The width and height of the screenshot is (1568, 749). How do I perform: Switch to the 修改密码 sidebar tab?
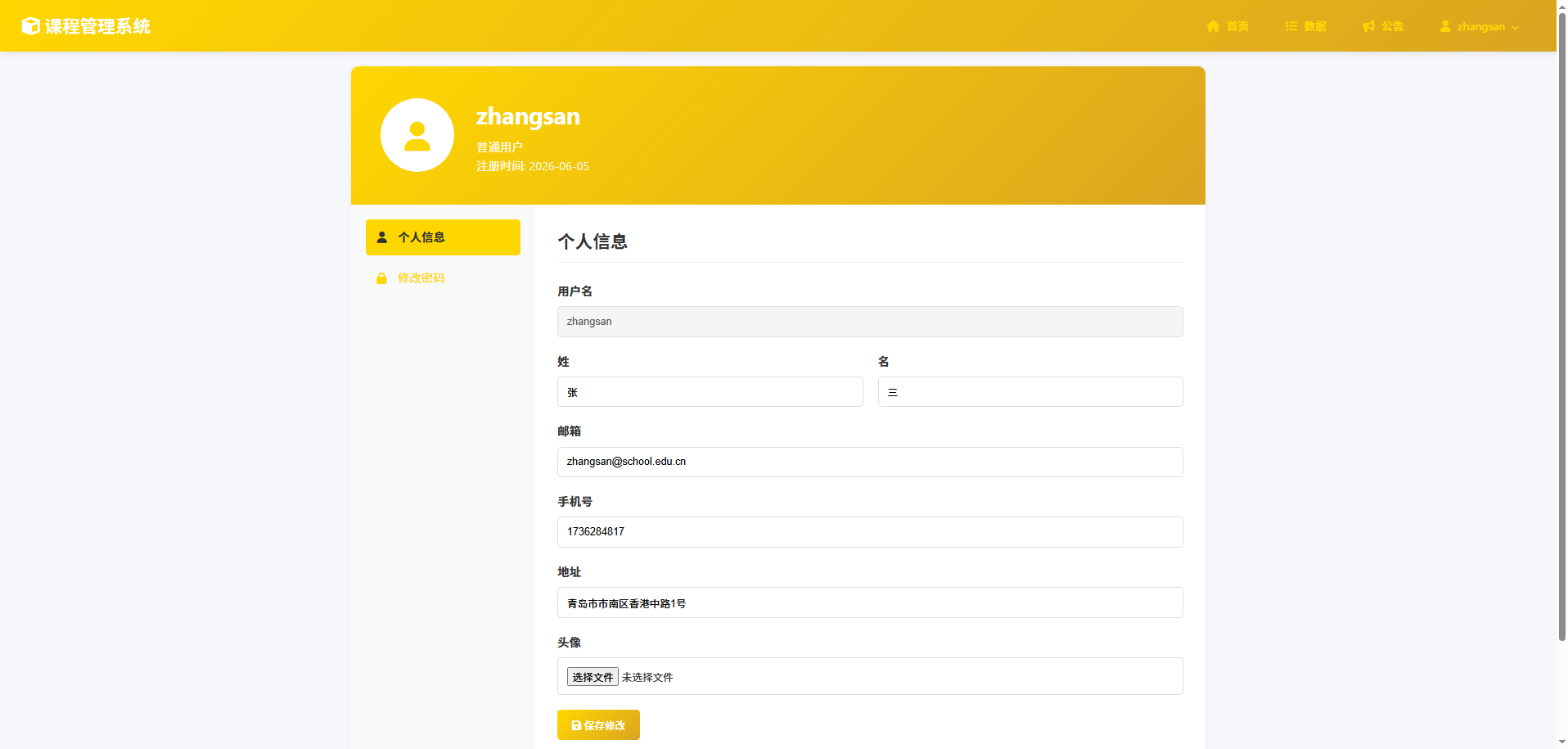coord(443,278)
